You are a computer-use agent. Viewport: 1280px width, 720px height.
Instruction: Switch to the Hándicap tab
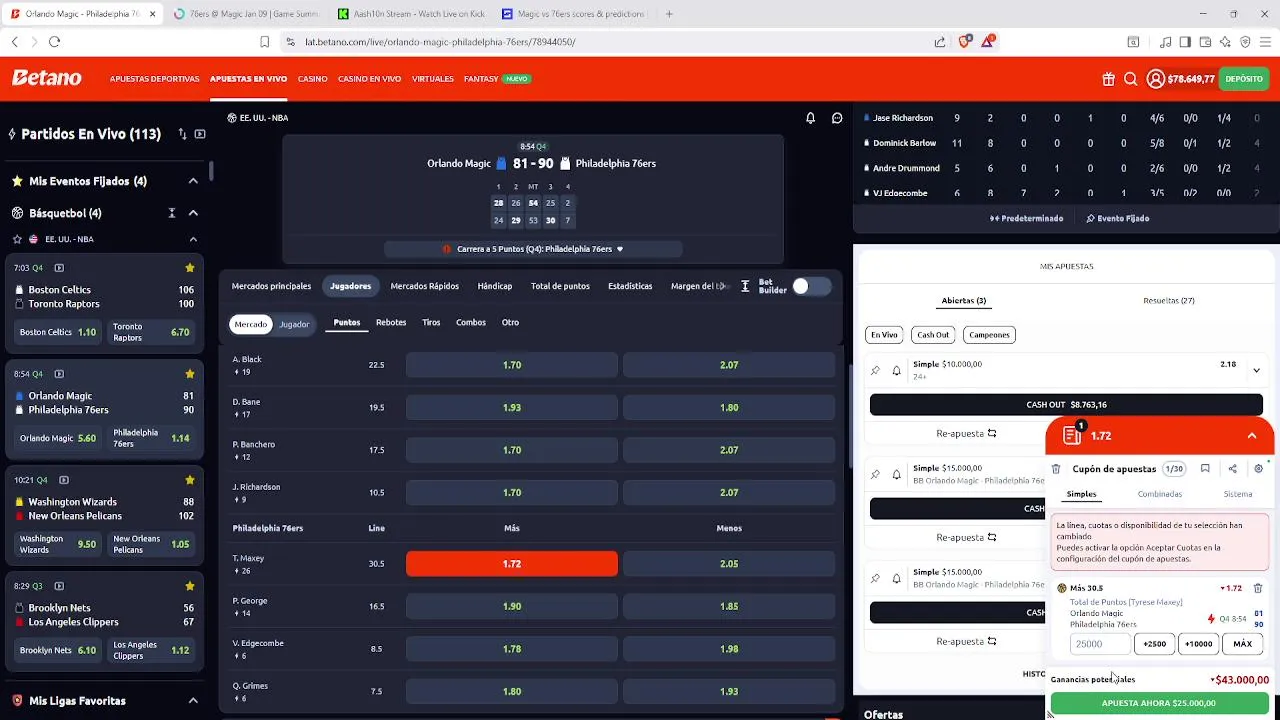(x=494, y=286)
